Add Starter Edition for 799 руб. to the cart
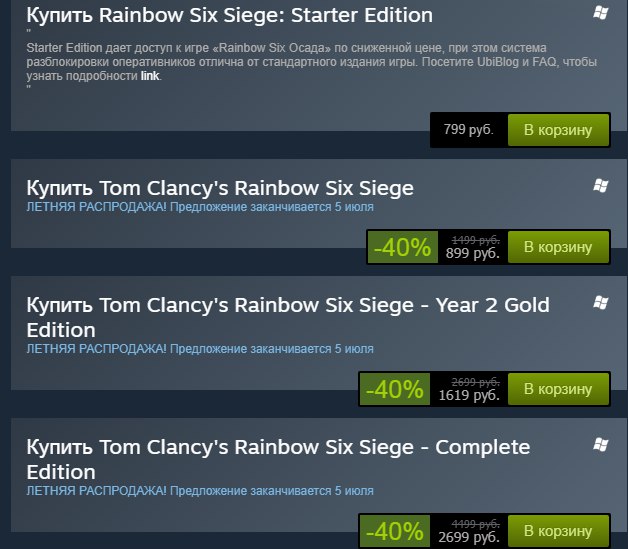Image resolution: width=628 pixels, height=549 pixels. (x=558, y=130)
